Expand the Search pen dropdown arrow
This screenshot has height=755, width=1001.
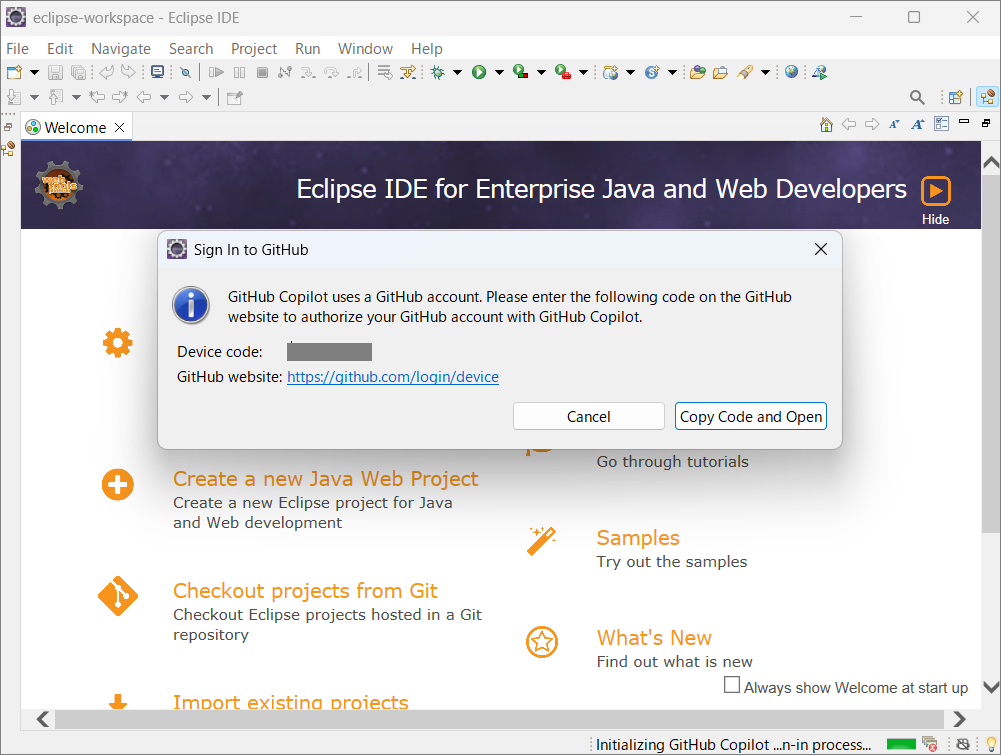765,72
